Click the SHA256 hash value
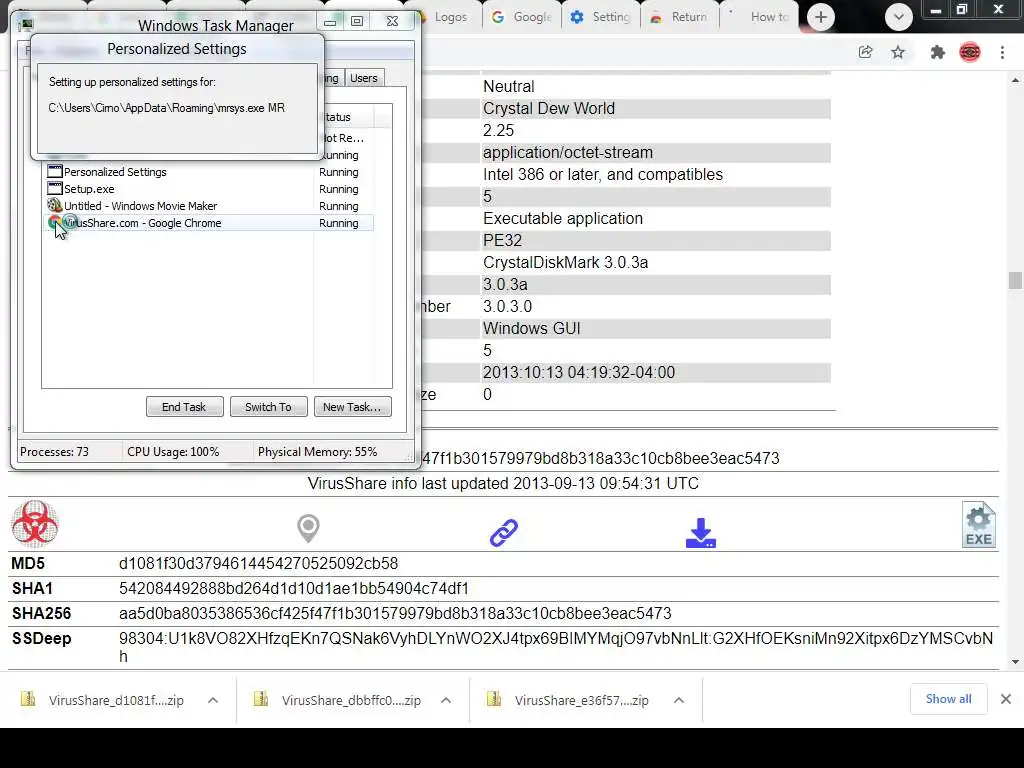Image resolution: width=1024 pixels, height=768 pixels. pyautogui.click(x=395, y=613)
